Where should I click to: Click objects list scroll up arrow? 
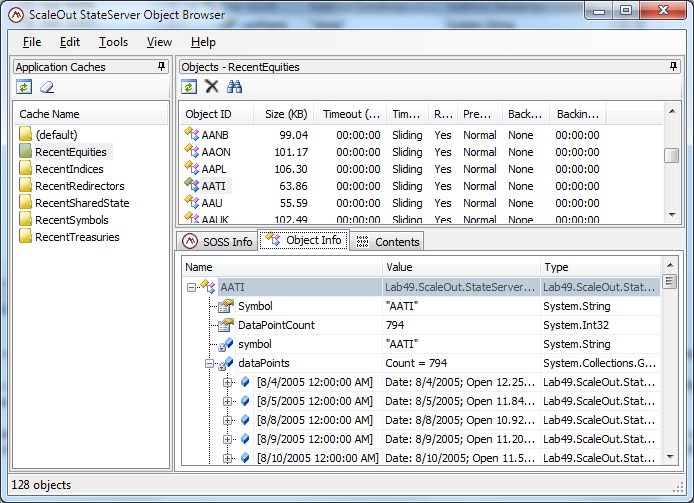(672, 111)
